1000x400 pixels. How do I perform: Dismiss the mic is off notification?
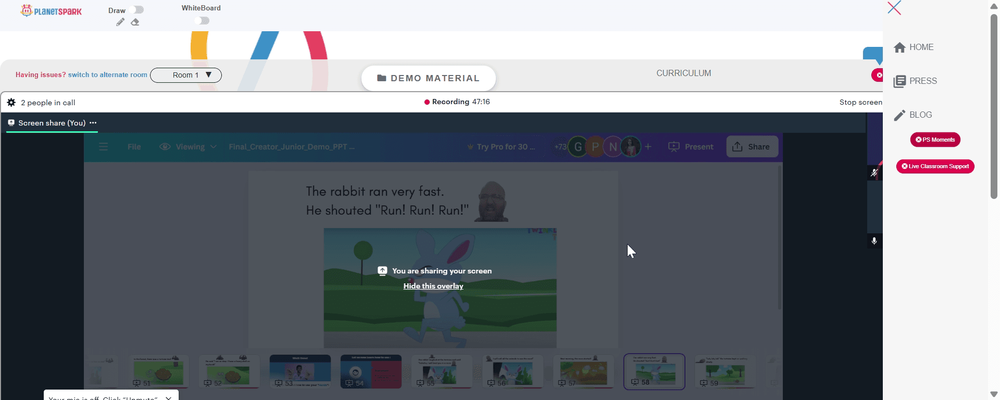click(x=168, y=398)
